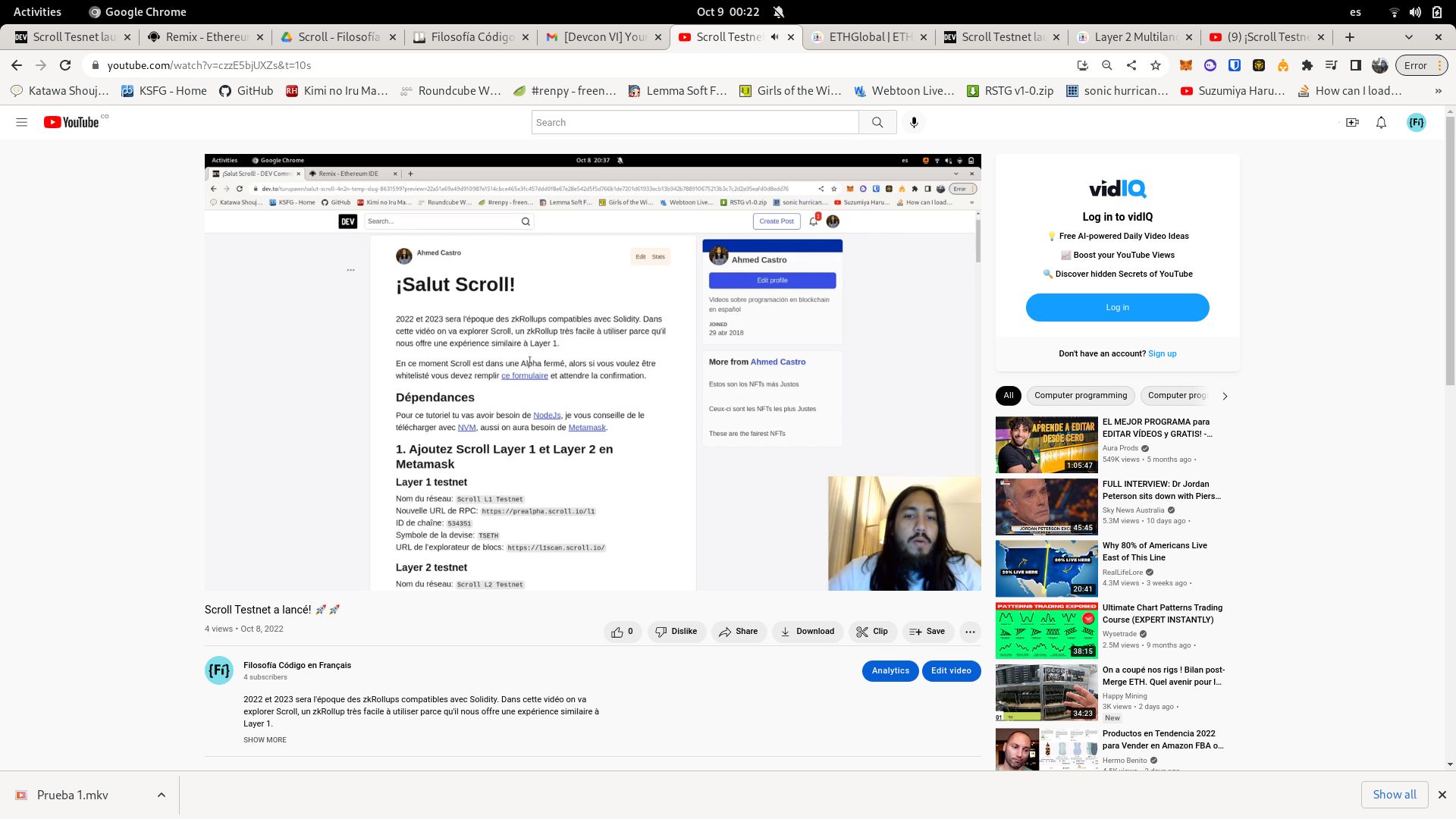Expand description with SHOW MORE
1456x819 pixels.
click(x=265, y=740)
